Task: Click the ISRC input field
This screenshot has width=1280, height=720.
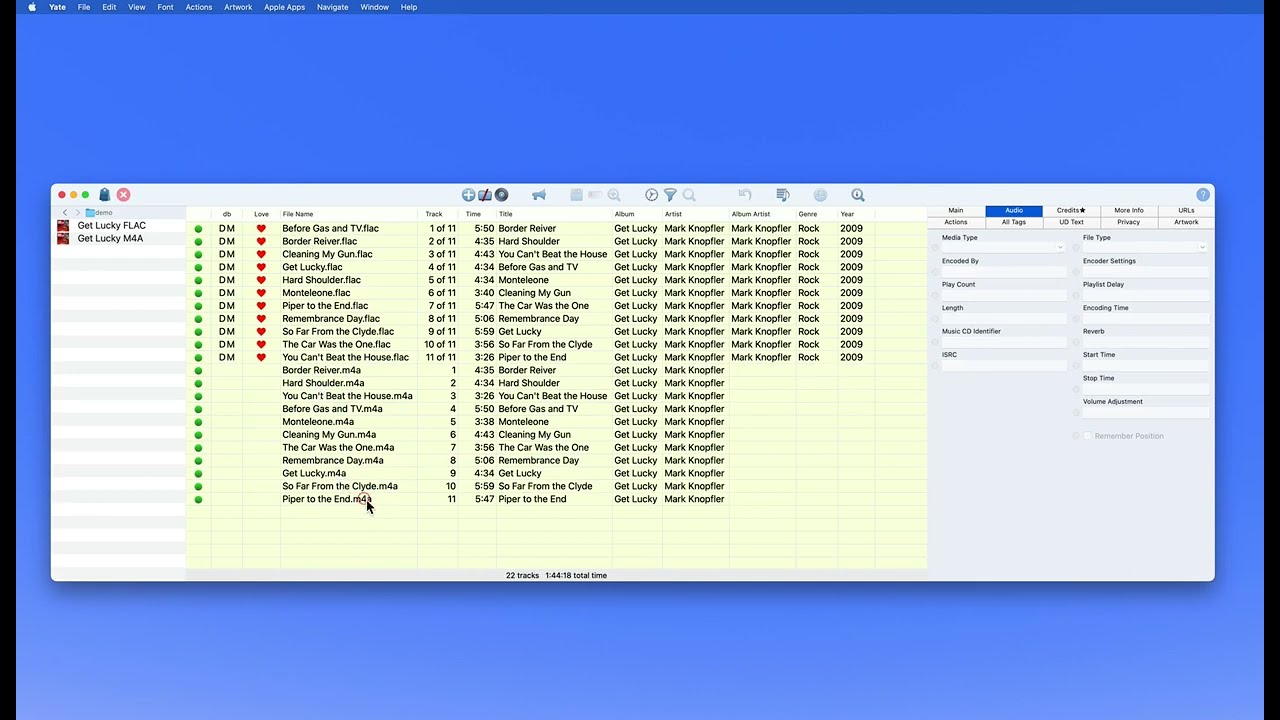Action: (x=1004, y=365)
